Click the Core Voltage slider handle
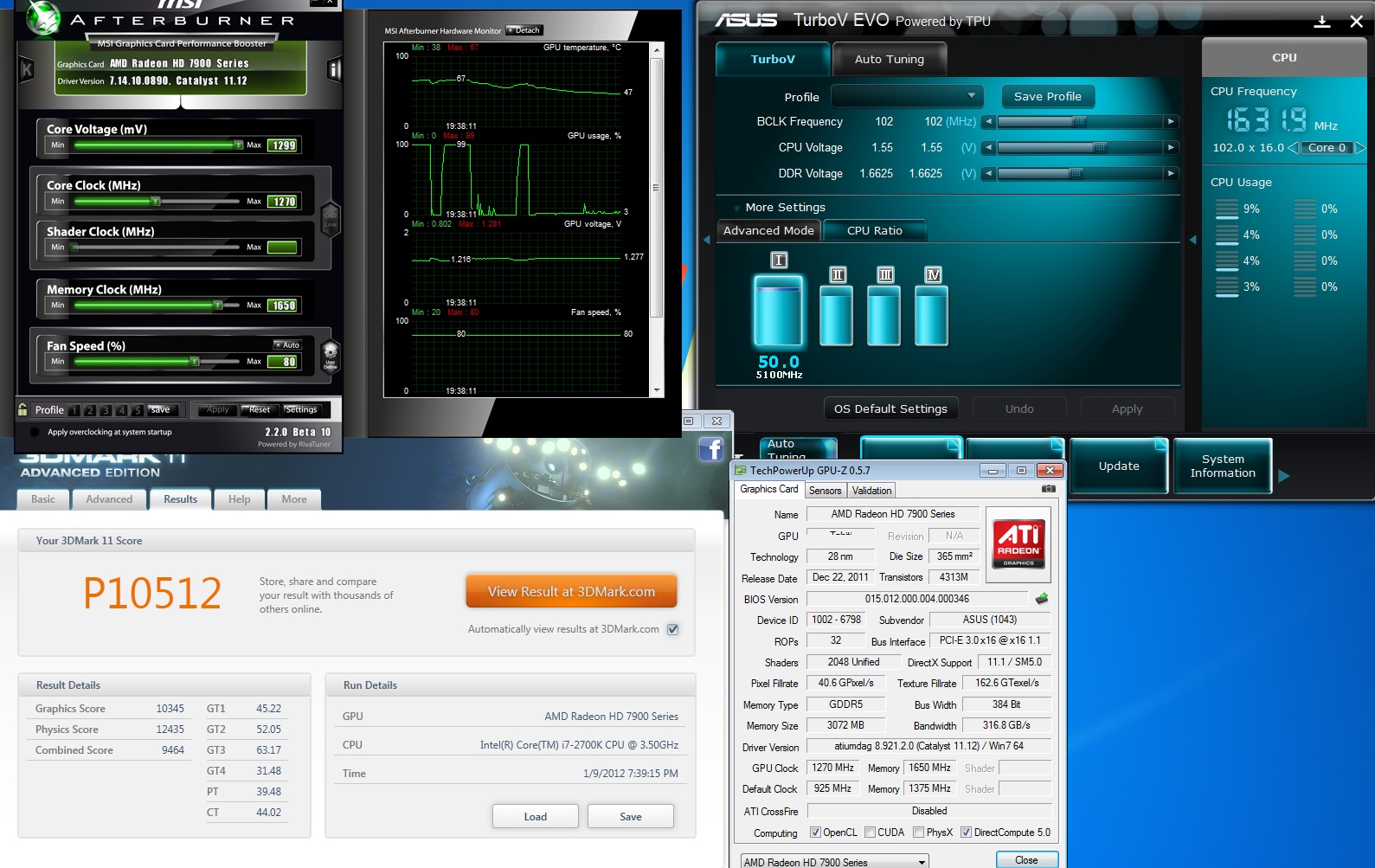This screenshot has width=1375, height=868. [x=239, y=145]
